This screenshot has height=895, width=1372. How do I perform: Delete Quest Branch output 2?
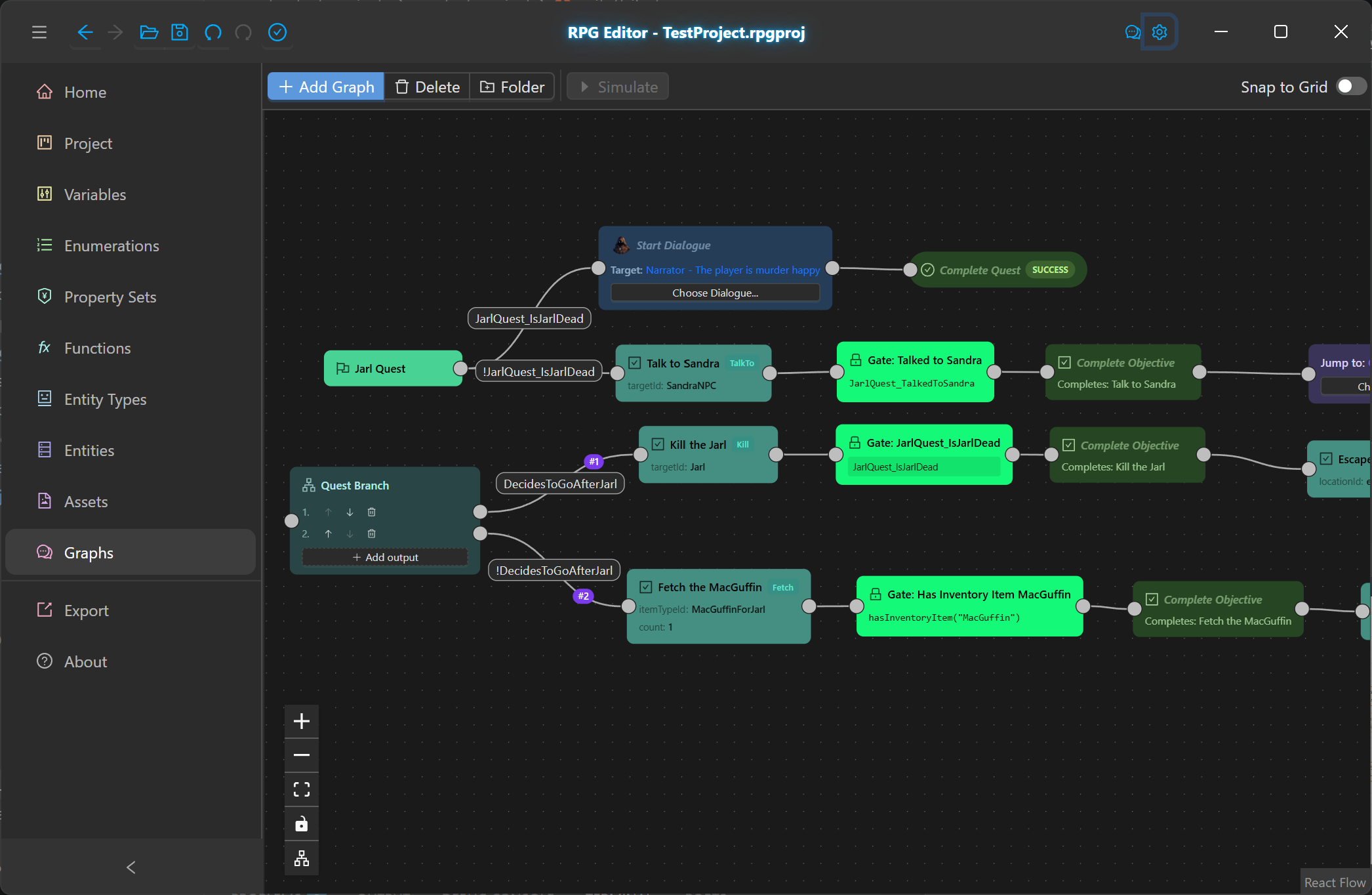click(x=371, y=533)
